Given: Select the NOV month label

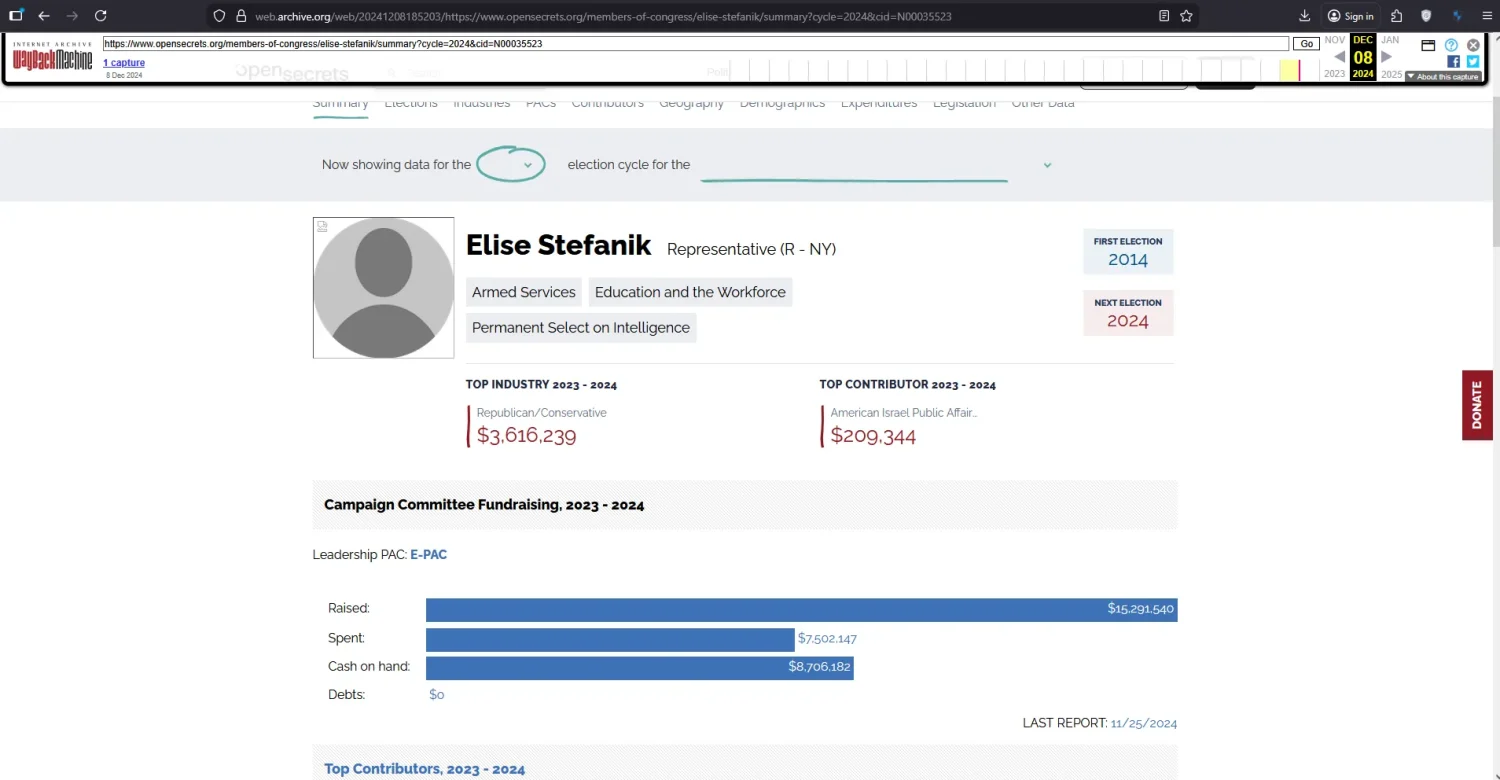Looking at the screenshot, I should click(1335, 40).
